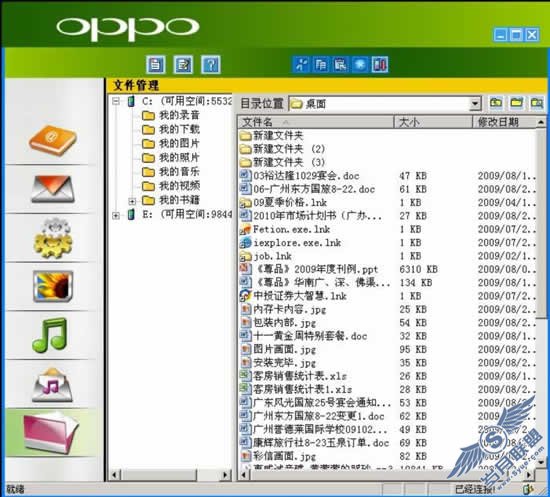
Task: Click the new folder icon beside directory box
Action: pos(517,103)
